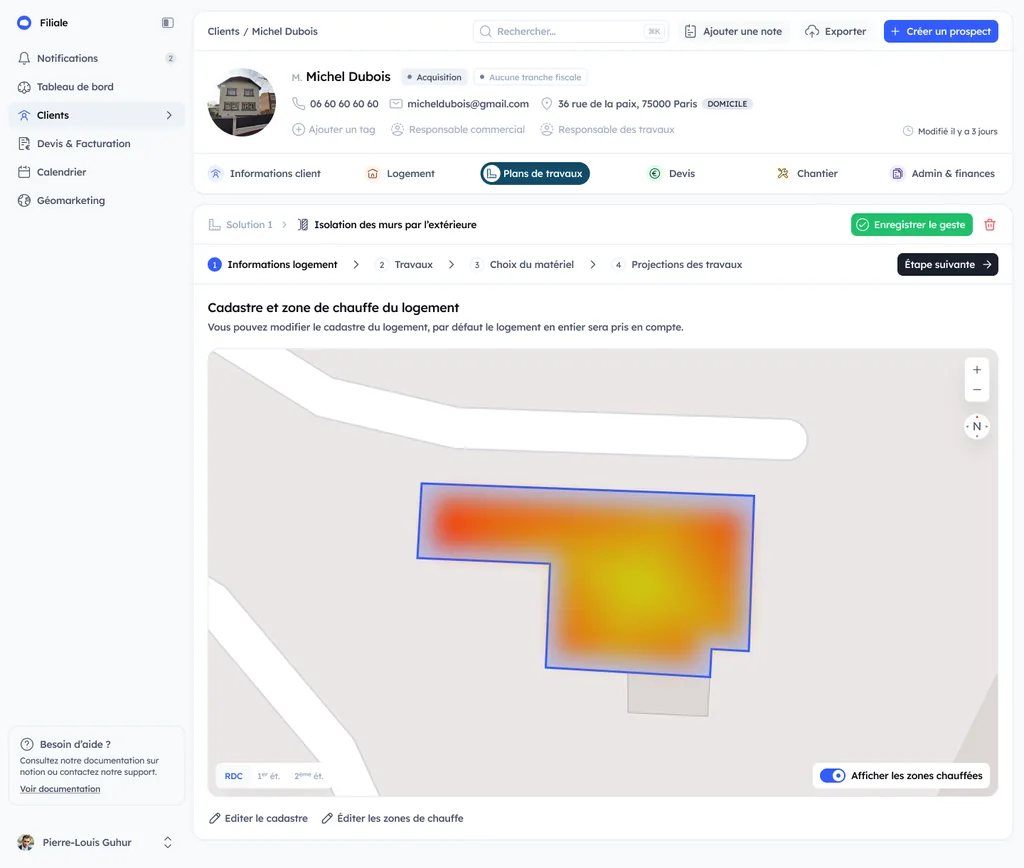Click the Isolation des murs icon

coord(303,225)
